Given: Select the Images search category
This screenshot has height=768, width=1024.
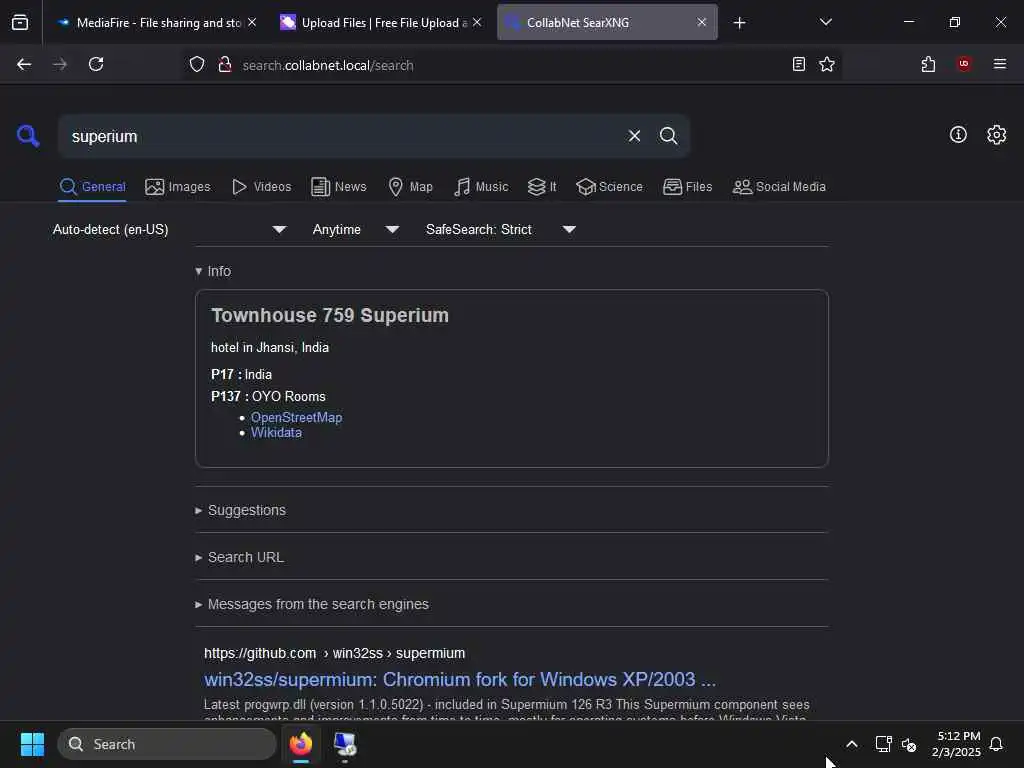Looking at the screenshot, I should point(178,187).
